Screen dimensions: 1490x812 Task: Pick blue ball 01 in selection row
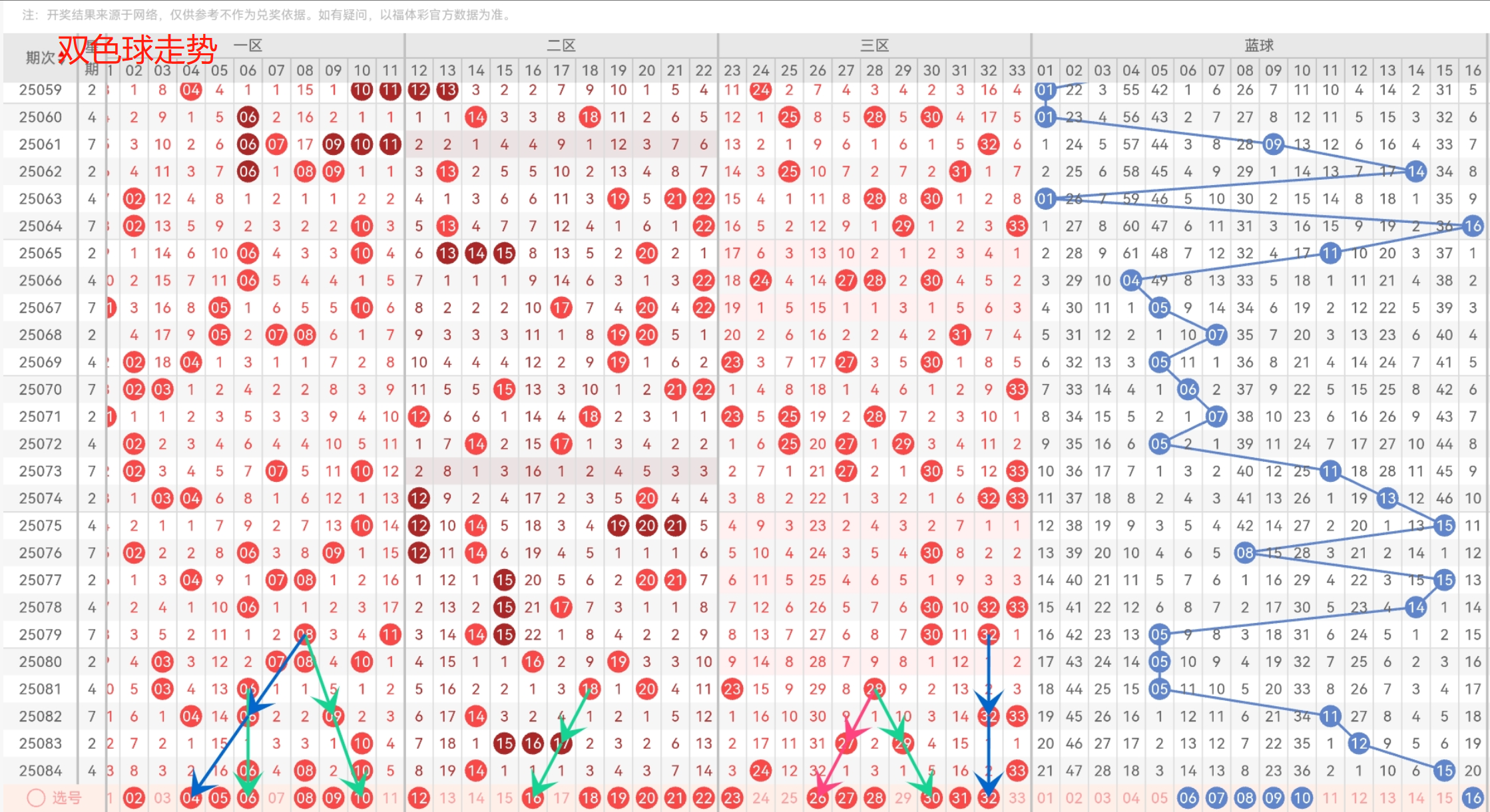[1045, 797]
